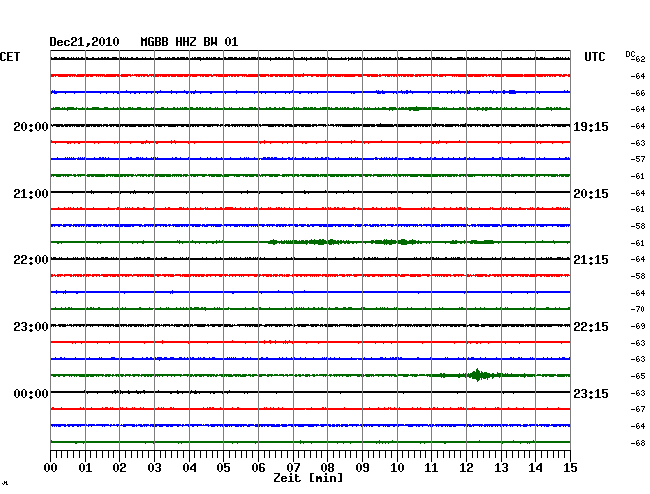The image size is (650, 494).
Task: Click the 20:15 UTC time label
Action: pos(591,194)
